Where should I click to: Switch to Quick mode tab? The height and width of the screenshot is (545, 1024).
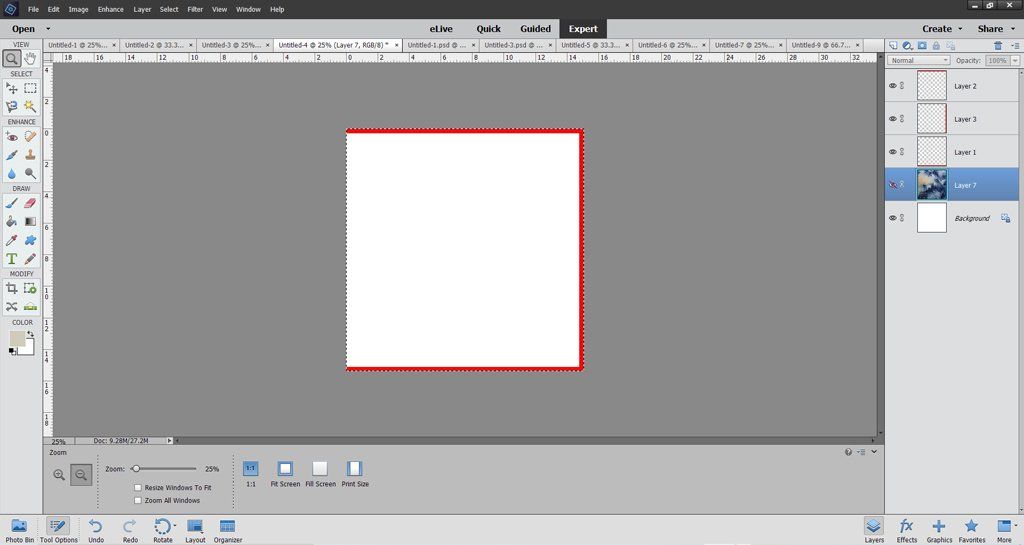click(488, 29)
